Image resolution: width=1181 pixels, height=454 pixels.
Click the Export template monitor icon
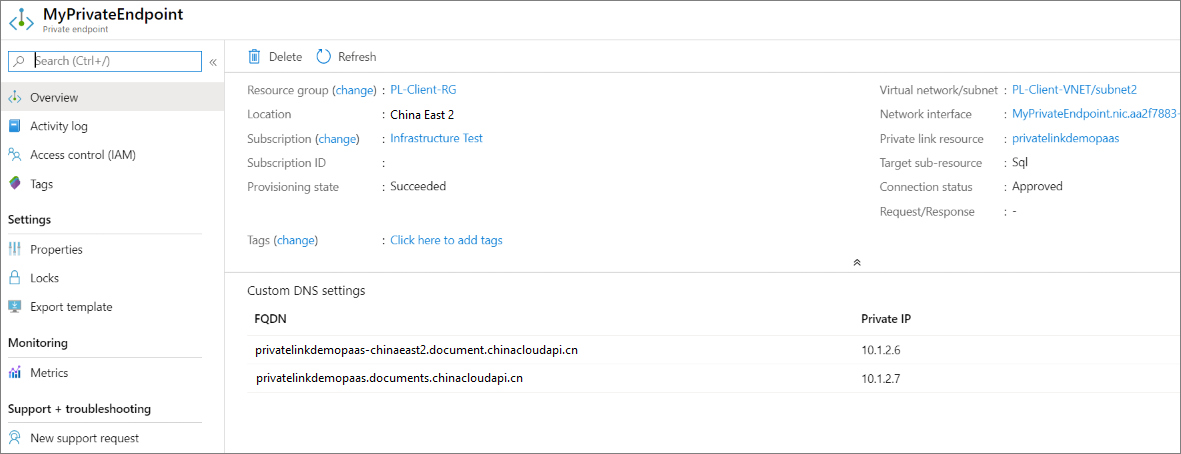coord(15,306)
